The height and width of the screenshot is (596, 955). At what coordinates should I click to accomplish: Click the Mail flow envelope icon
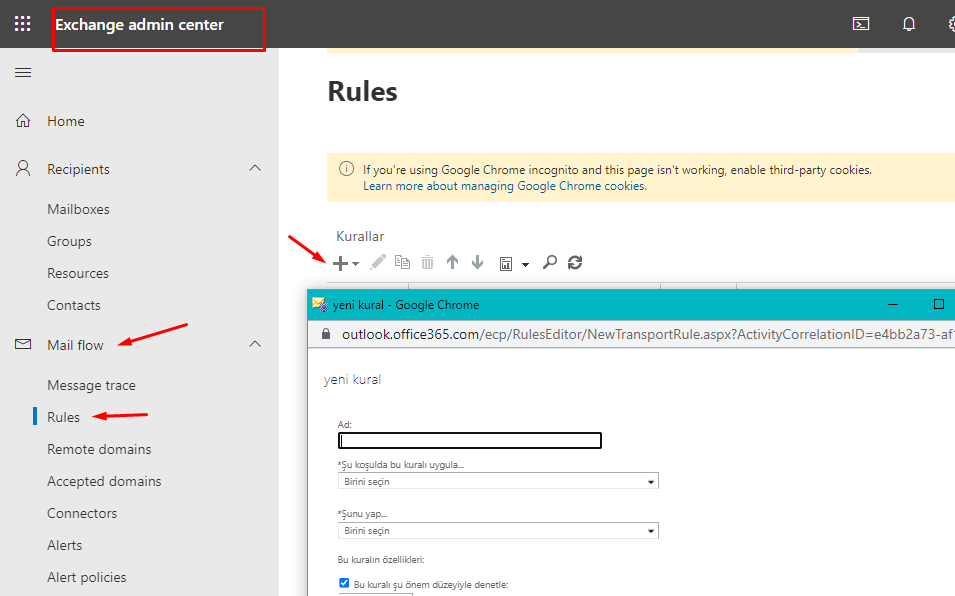pyautogui.click(x=23, y=345)
